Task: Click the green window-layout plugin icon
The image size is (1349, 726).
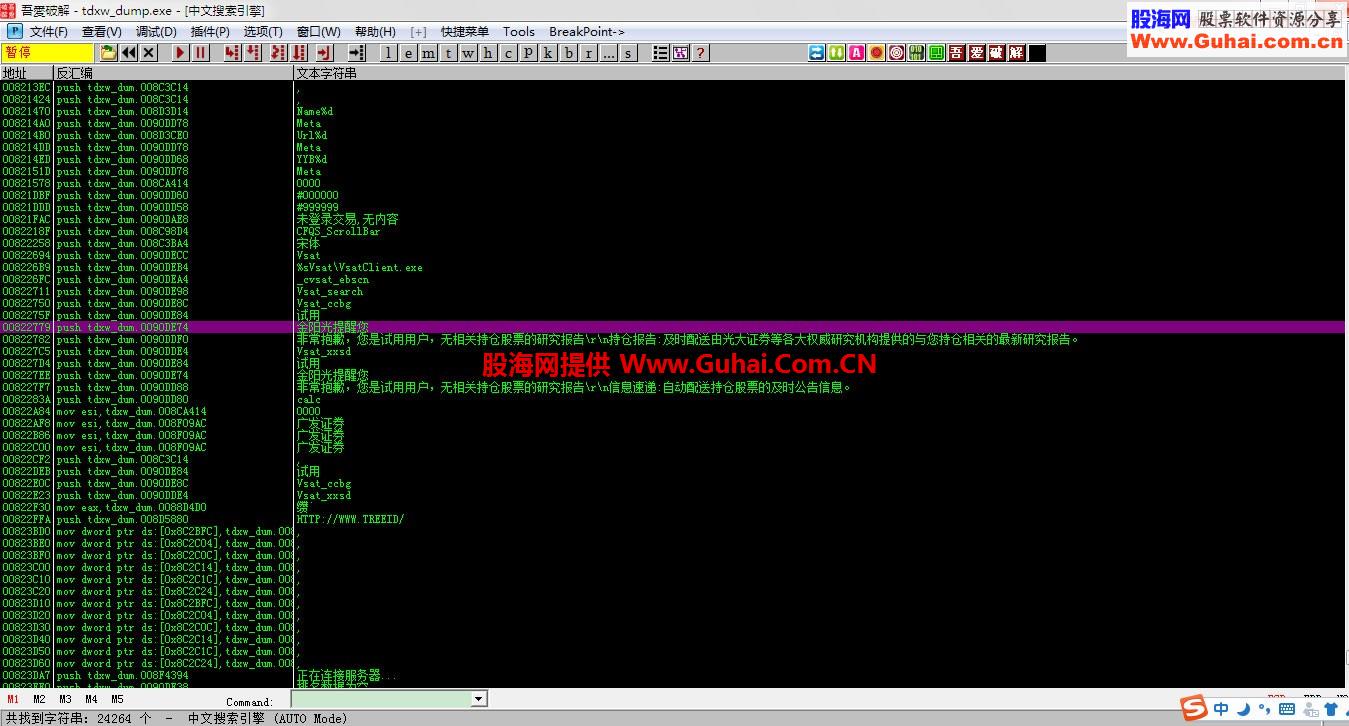Action: click(937, 53)
